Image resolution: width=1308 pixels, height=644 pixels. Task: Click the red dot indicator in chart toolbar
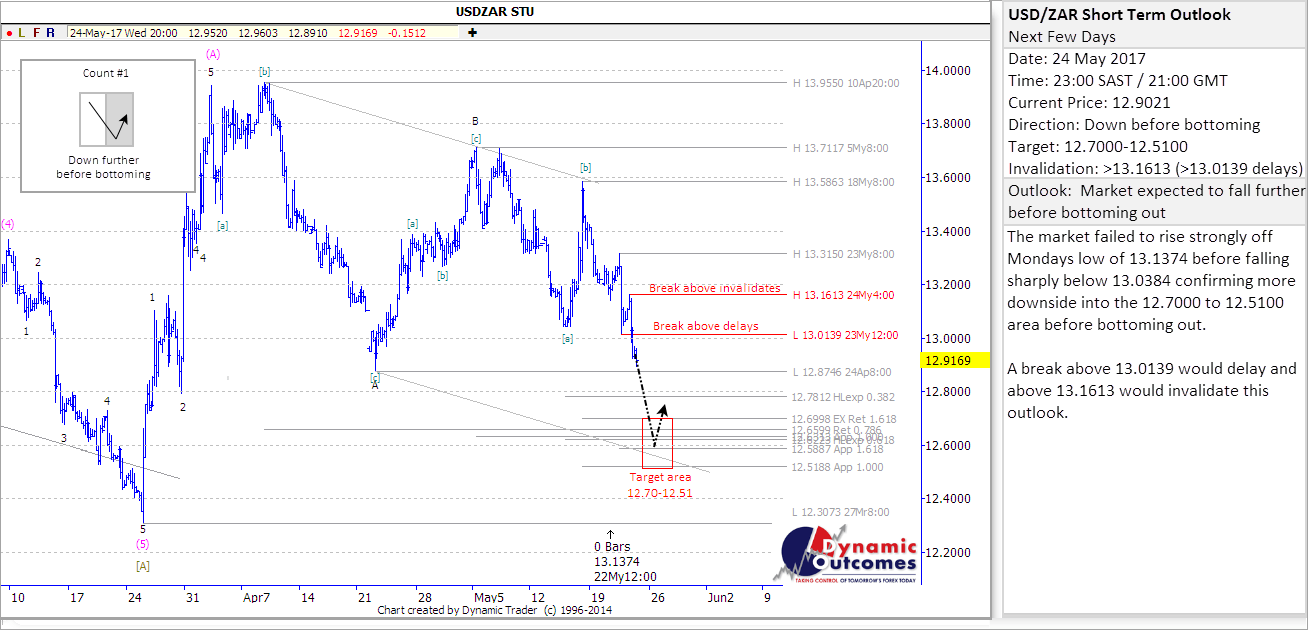9,33
